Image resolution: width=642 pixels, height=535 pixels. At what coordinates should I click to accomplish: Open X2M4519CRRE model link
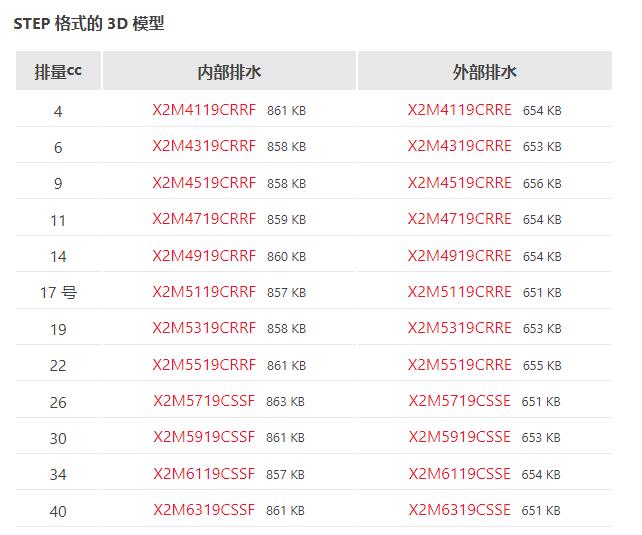point(459,183)
